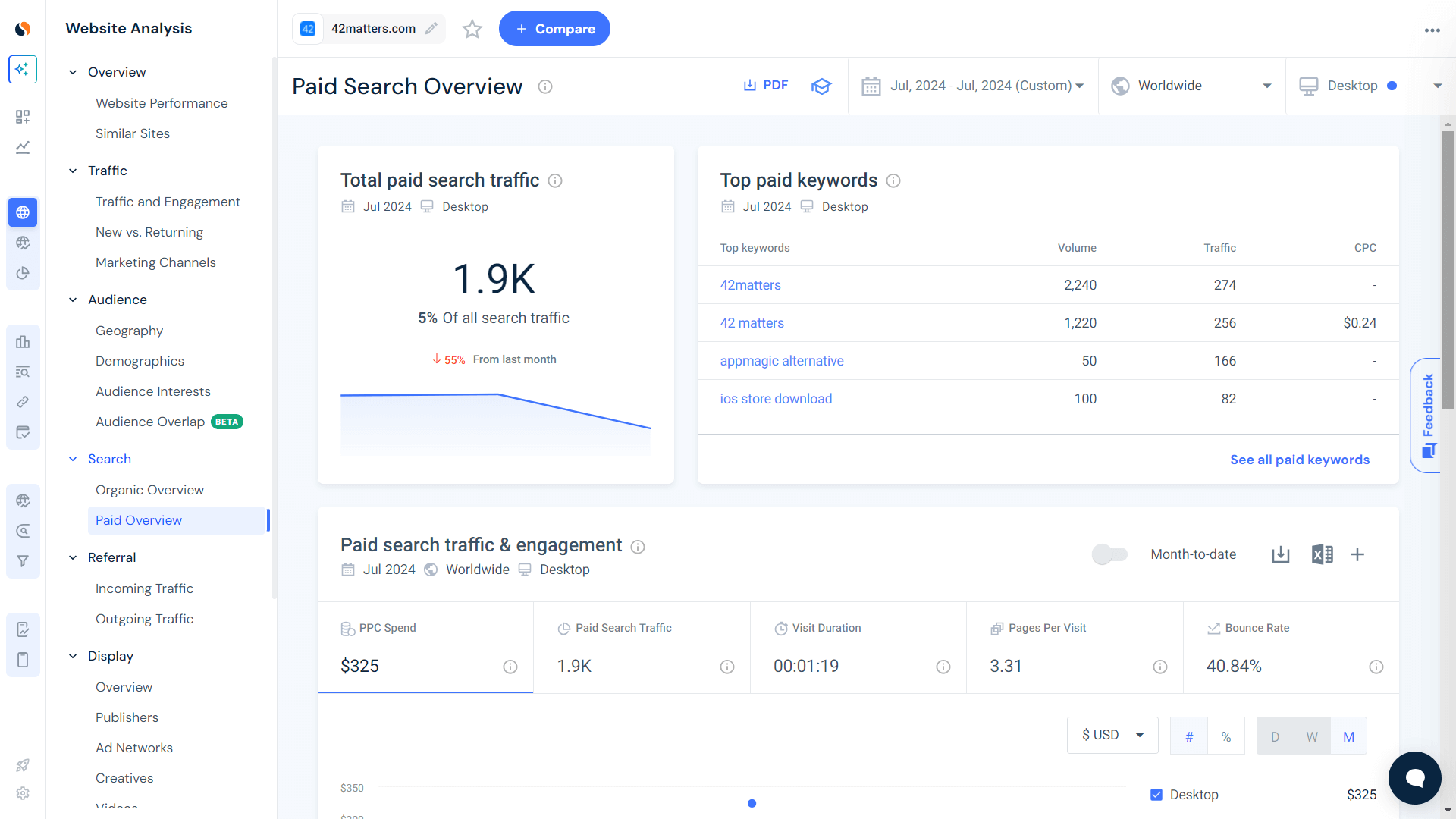
Task: Collapse the Search section in sidebar
Action: coord(73,459)
